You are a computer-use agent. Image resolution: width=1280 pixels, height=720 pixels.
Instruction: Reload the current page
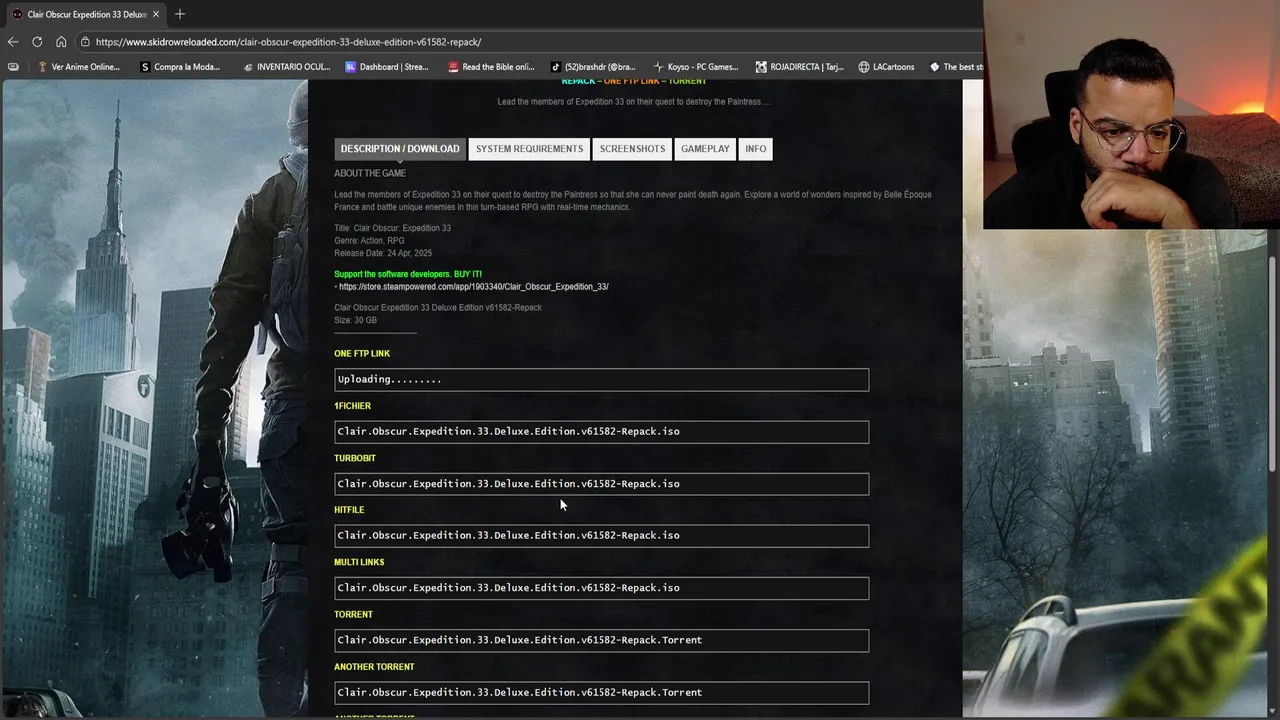37,42
